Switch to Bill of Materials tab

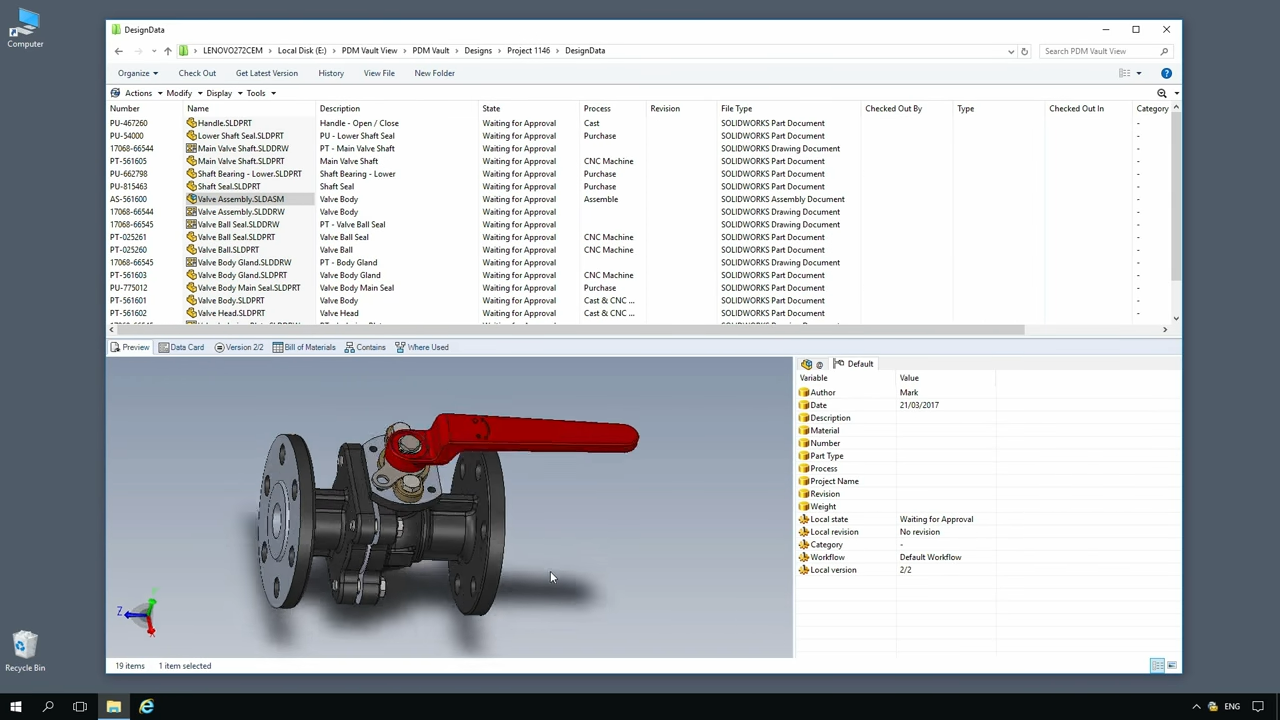304,347
